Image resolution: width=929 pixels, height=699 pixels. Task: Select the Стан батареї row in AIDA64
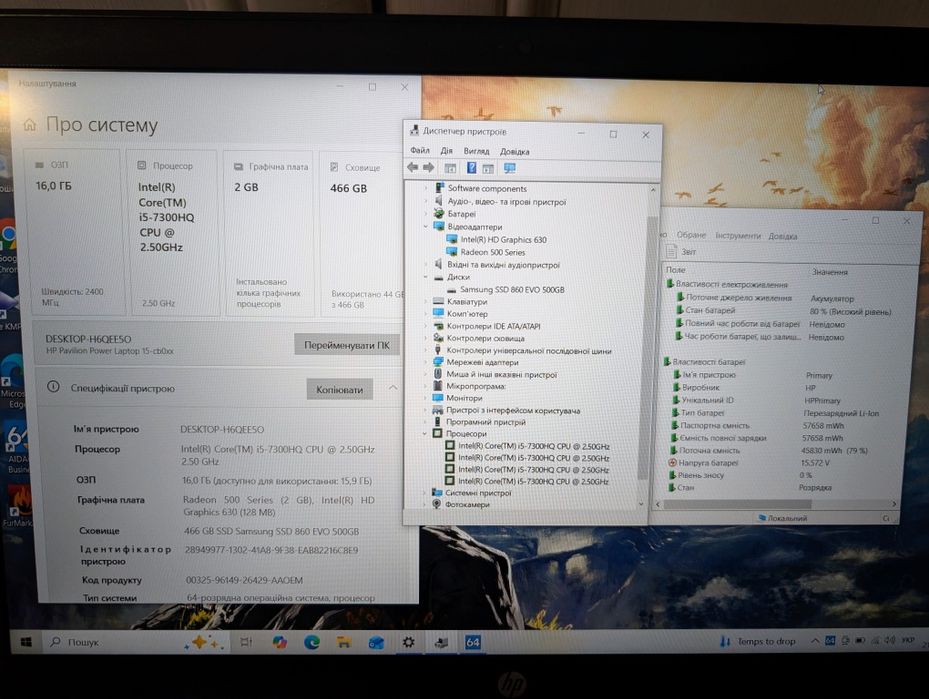click(x=783, y=310)
